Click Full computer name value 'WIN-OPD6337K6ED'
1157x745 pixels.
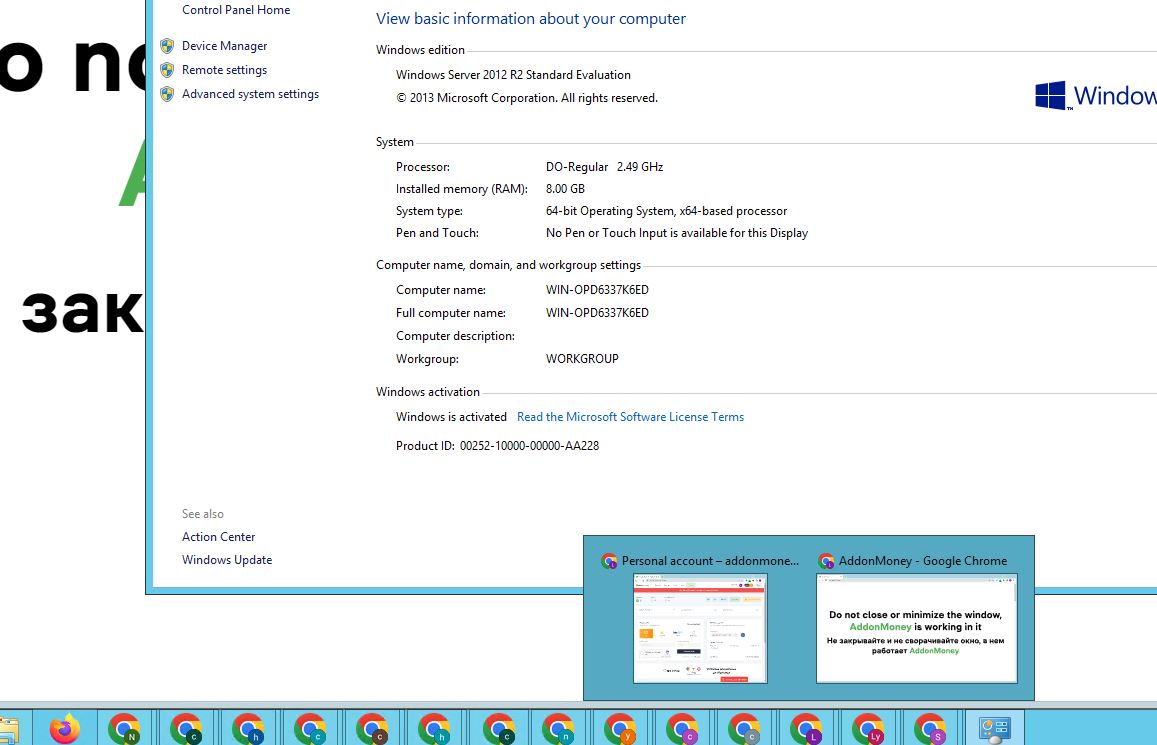597,313
